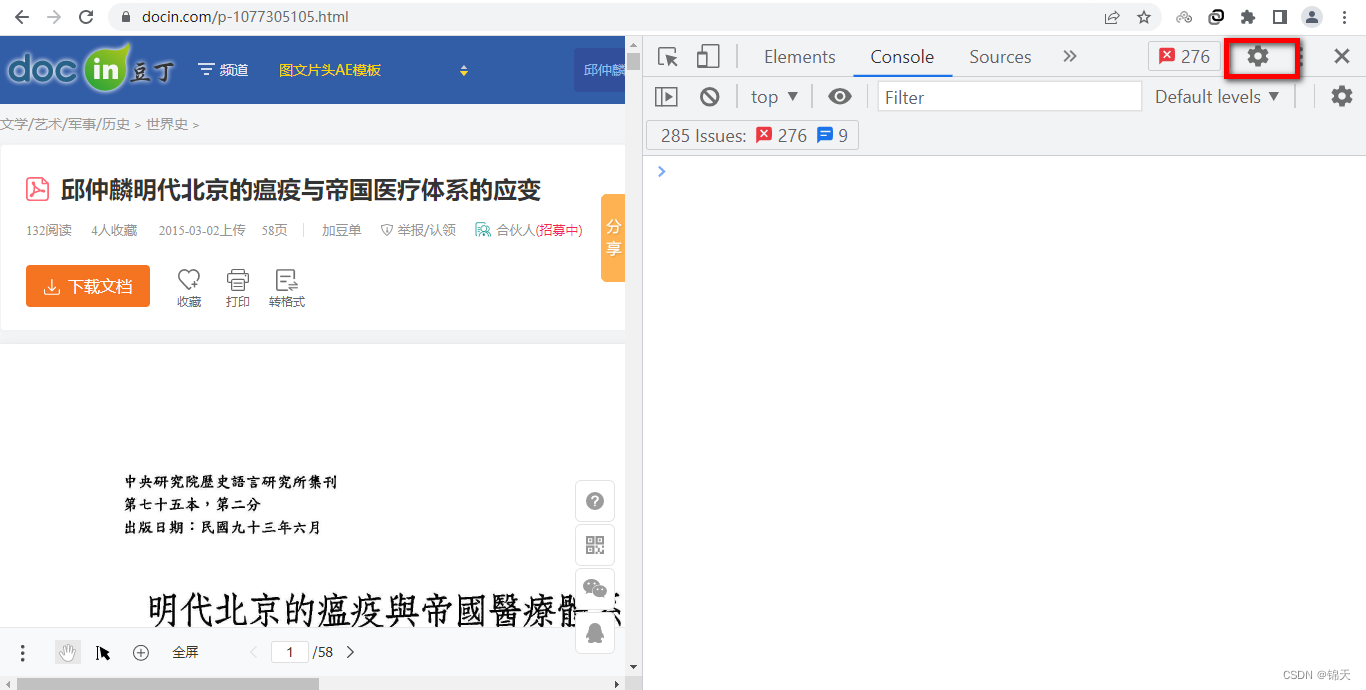Go back to the previous page

[x=22, y=17]
